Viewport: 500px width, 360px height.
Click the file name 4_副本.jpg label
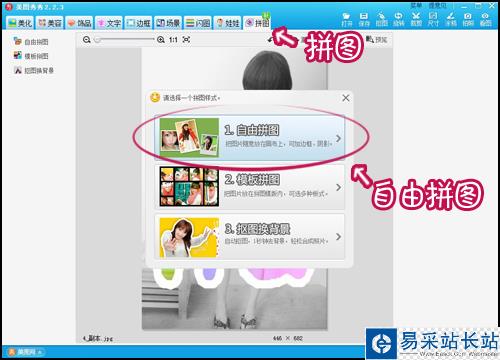click(97, 338)
